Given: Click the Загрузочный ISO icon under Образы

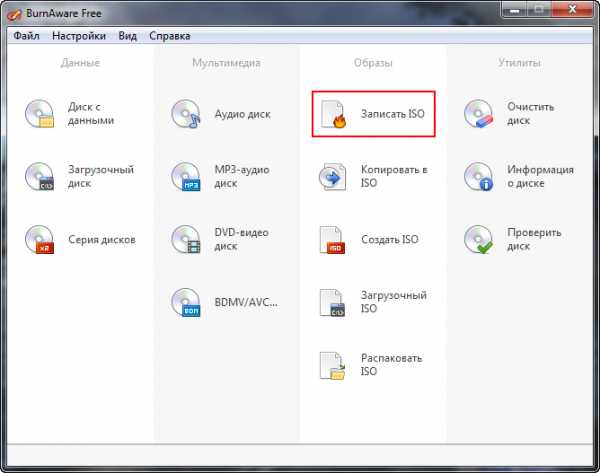Looking at the screenshot, I should [x=333, y=302].
